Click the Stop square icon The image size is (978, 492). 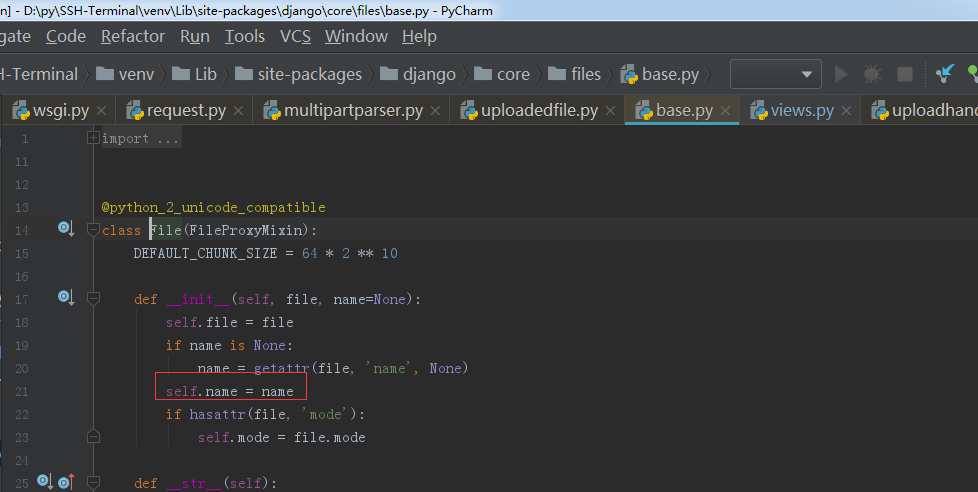click(905, 74)
